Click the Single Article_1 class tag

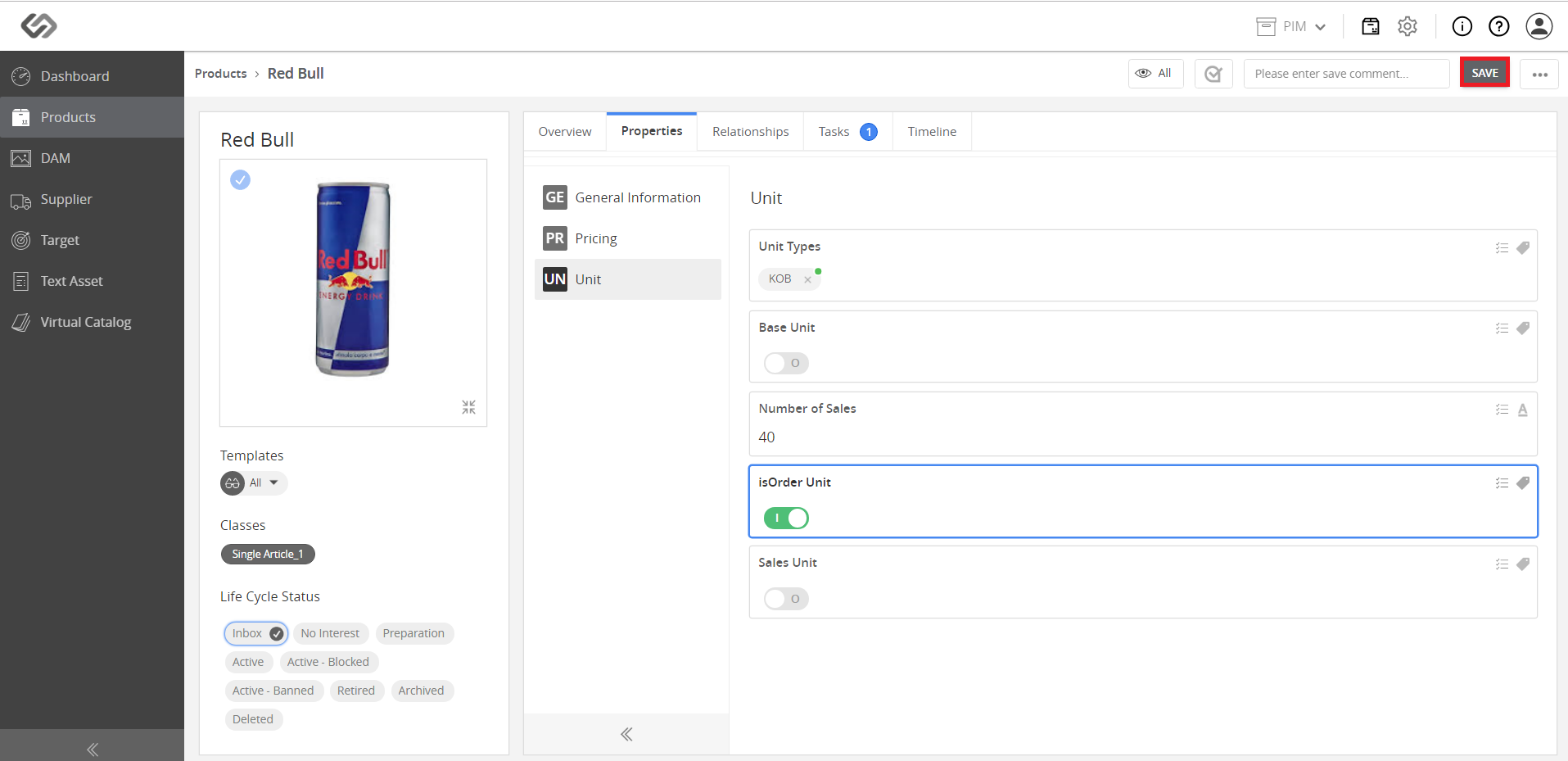[268, 555]
